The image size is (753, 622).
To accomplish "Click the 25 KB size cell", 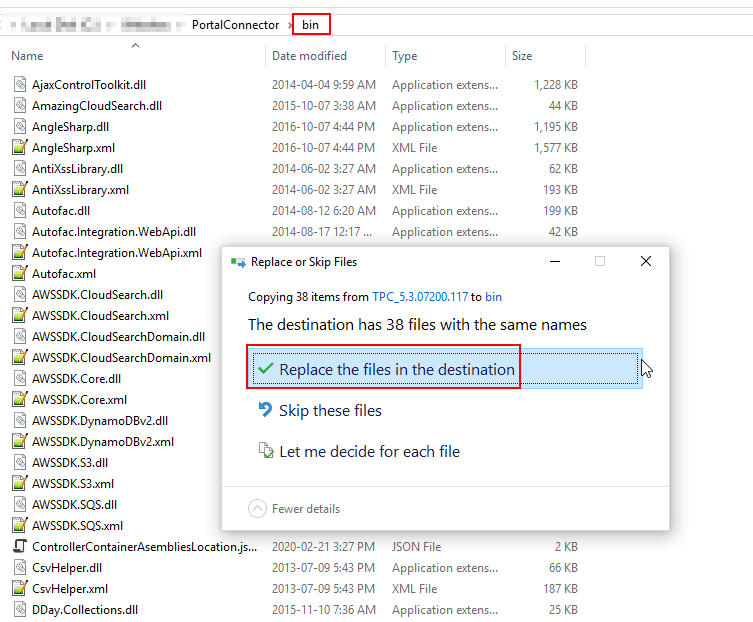I will 563,610.
